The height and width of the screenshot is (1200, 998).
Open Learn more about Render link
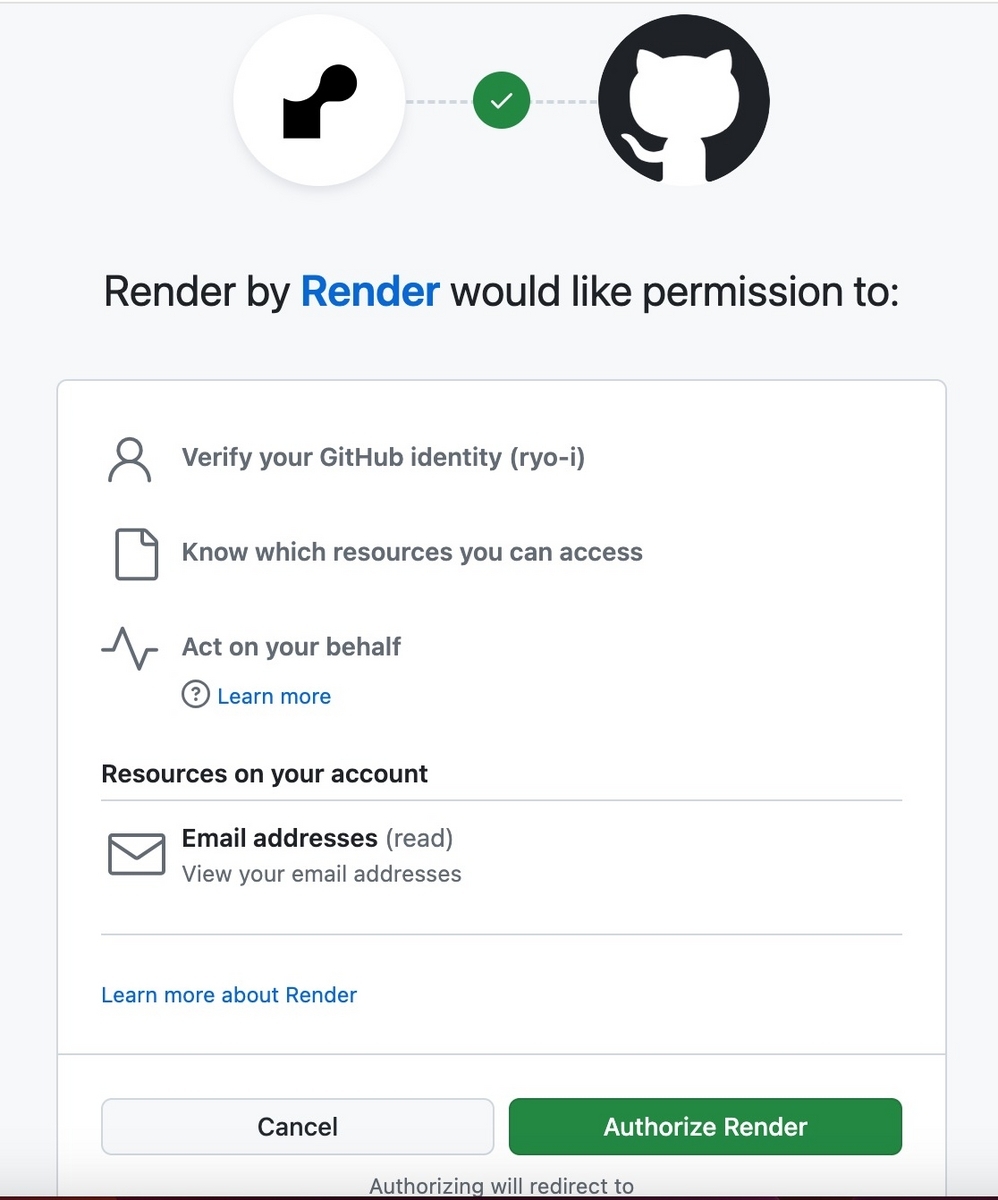229,995
